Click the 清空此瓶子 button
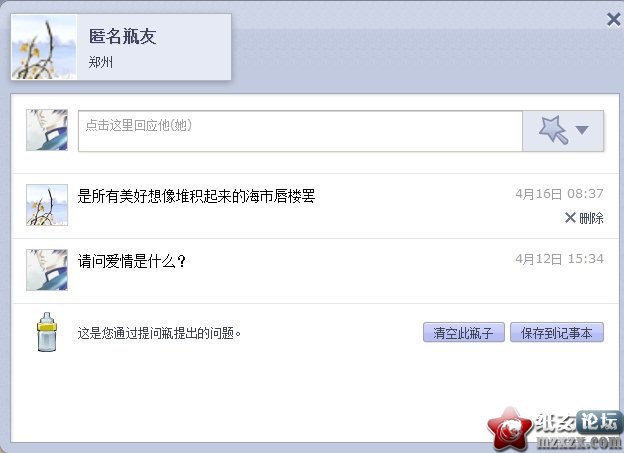Screen dimensions: 624x453 (464, 332)
